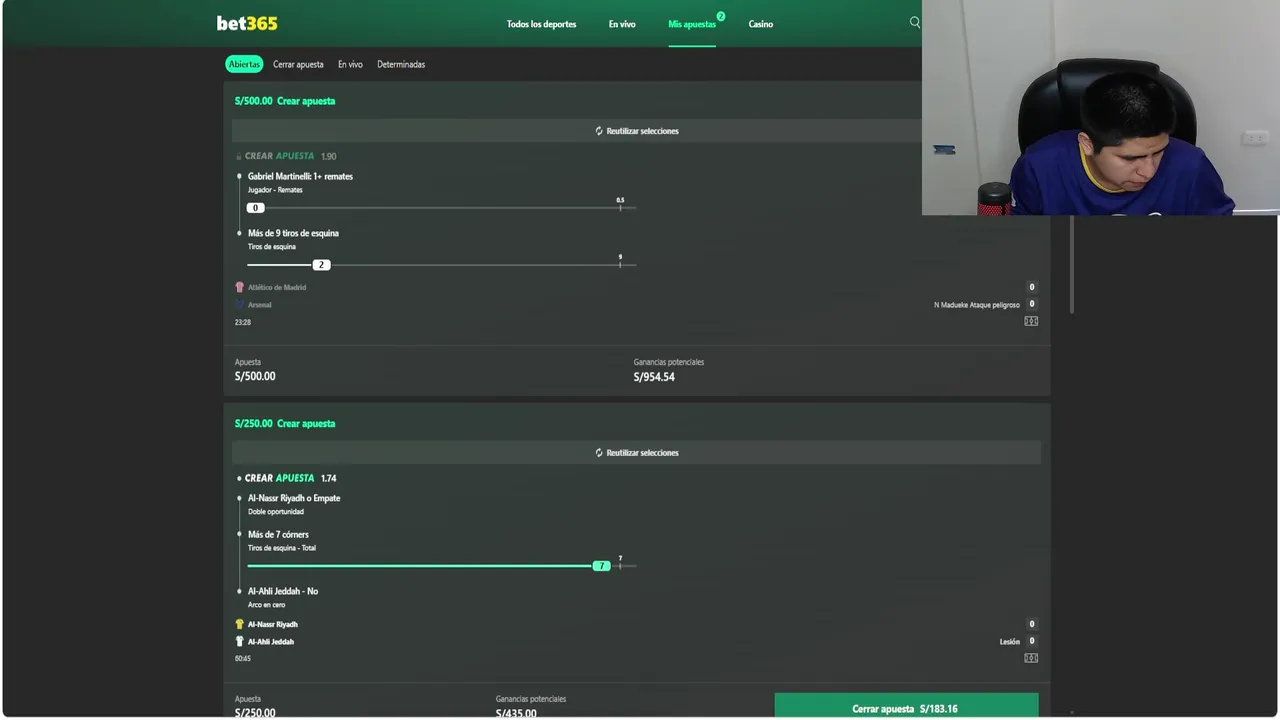Click the Lesión match status text
This screenshot has height=720, width=1280.
tap(1010, 641)
